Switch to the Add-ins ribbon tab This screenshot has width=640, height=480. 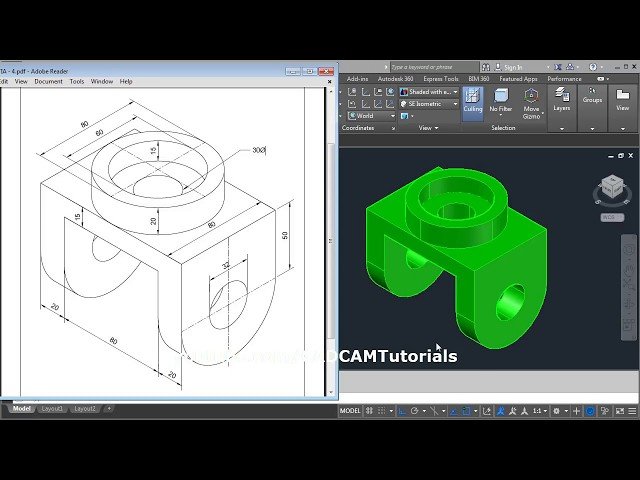[358, 79]
